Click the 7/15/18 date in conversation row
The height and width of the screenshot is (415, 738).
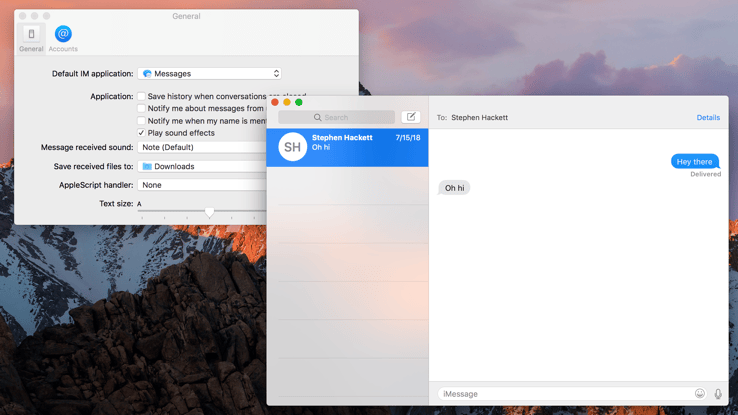tap(408, 137)
